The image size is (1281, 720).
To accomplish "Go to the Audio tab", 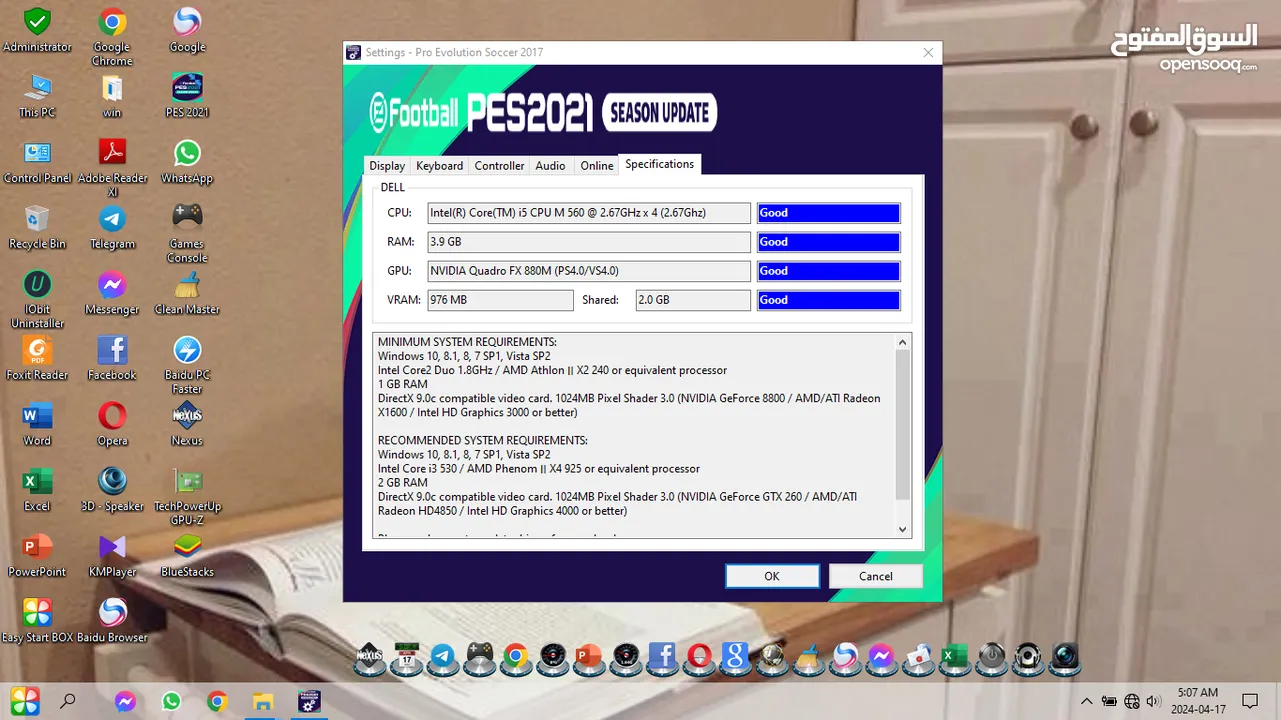I will coord(550,166).
